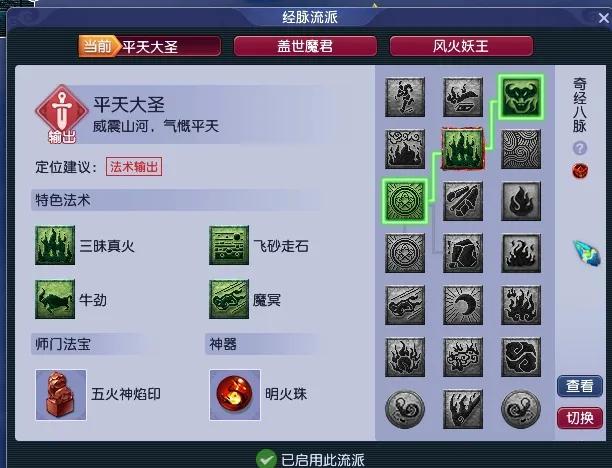Close the 经脉流派 window
This screenshot has height=468, width=612.
pos(603,18)
